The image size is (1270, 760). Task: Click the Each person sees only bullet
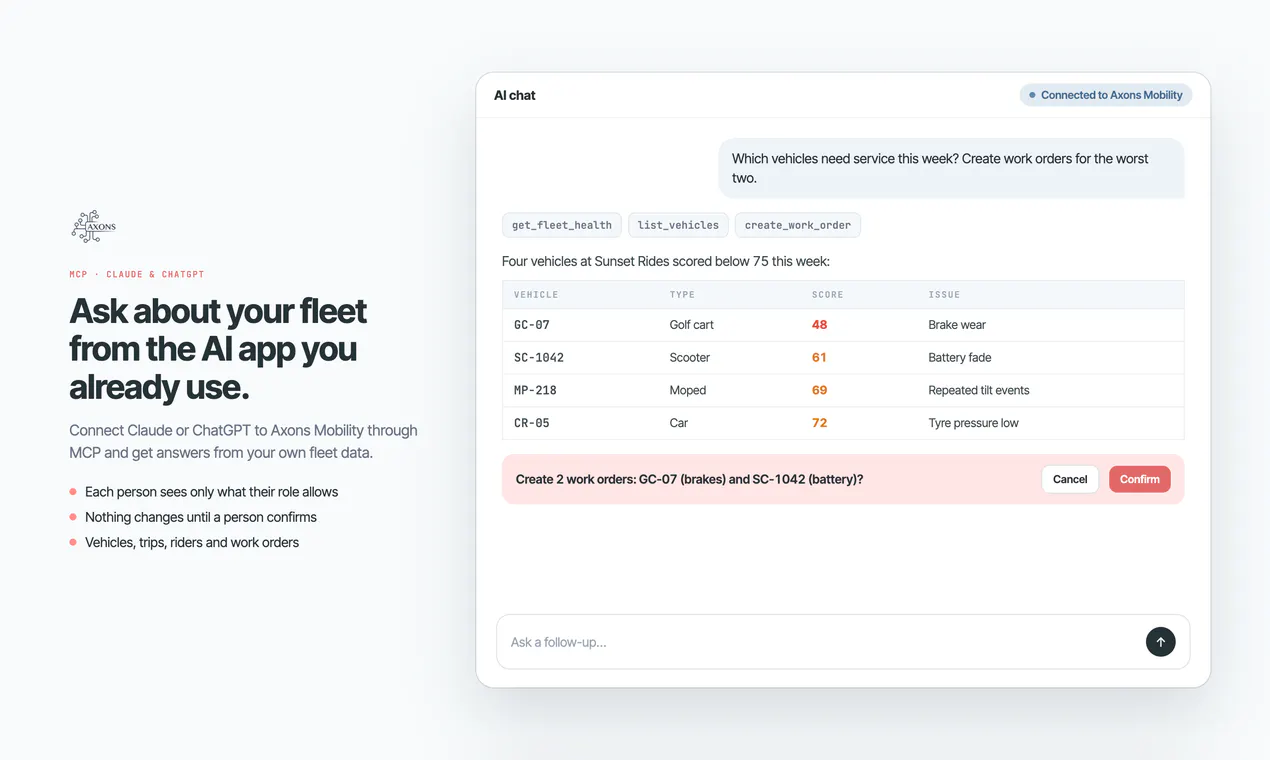pos(211,492)
